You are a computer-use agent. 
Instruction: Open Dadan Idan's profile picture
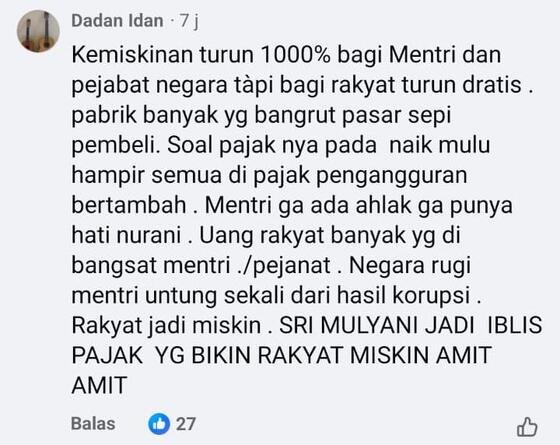[38, 31]
